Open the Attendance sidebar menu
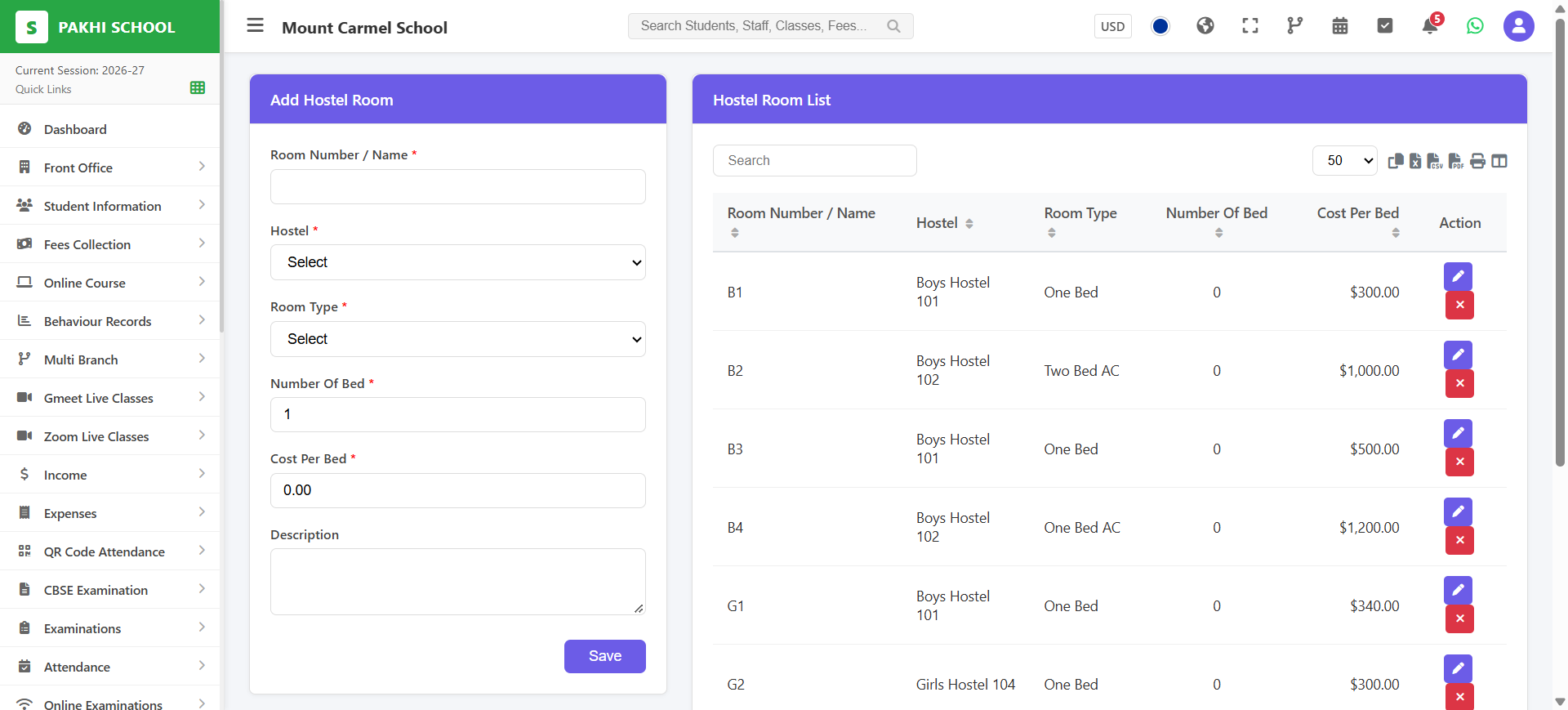 click(110, 667)
